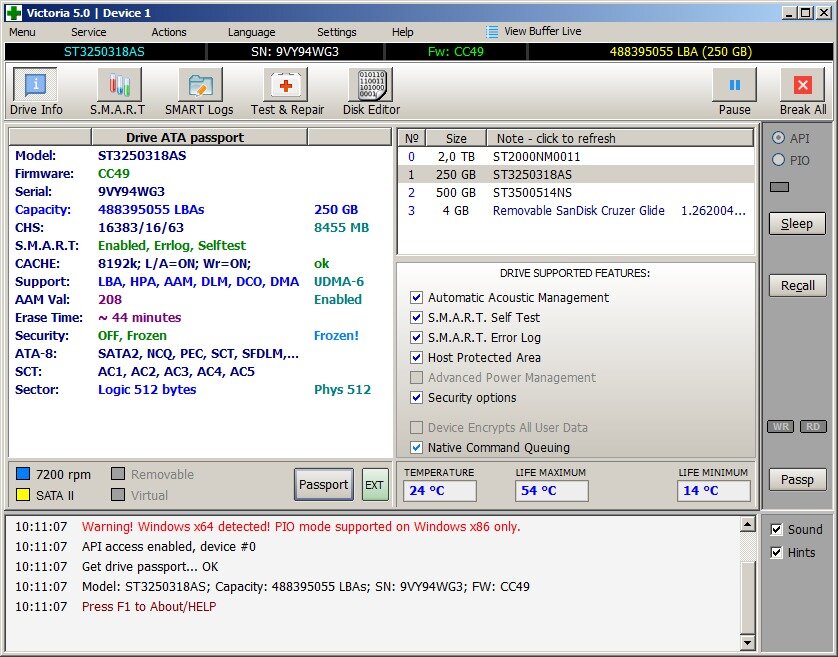
Task: Toggle S.M.A.R.T. Error Log checkbox
Action: [416, 337]
